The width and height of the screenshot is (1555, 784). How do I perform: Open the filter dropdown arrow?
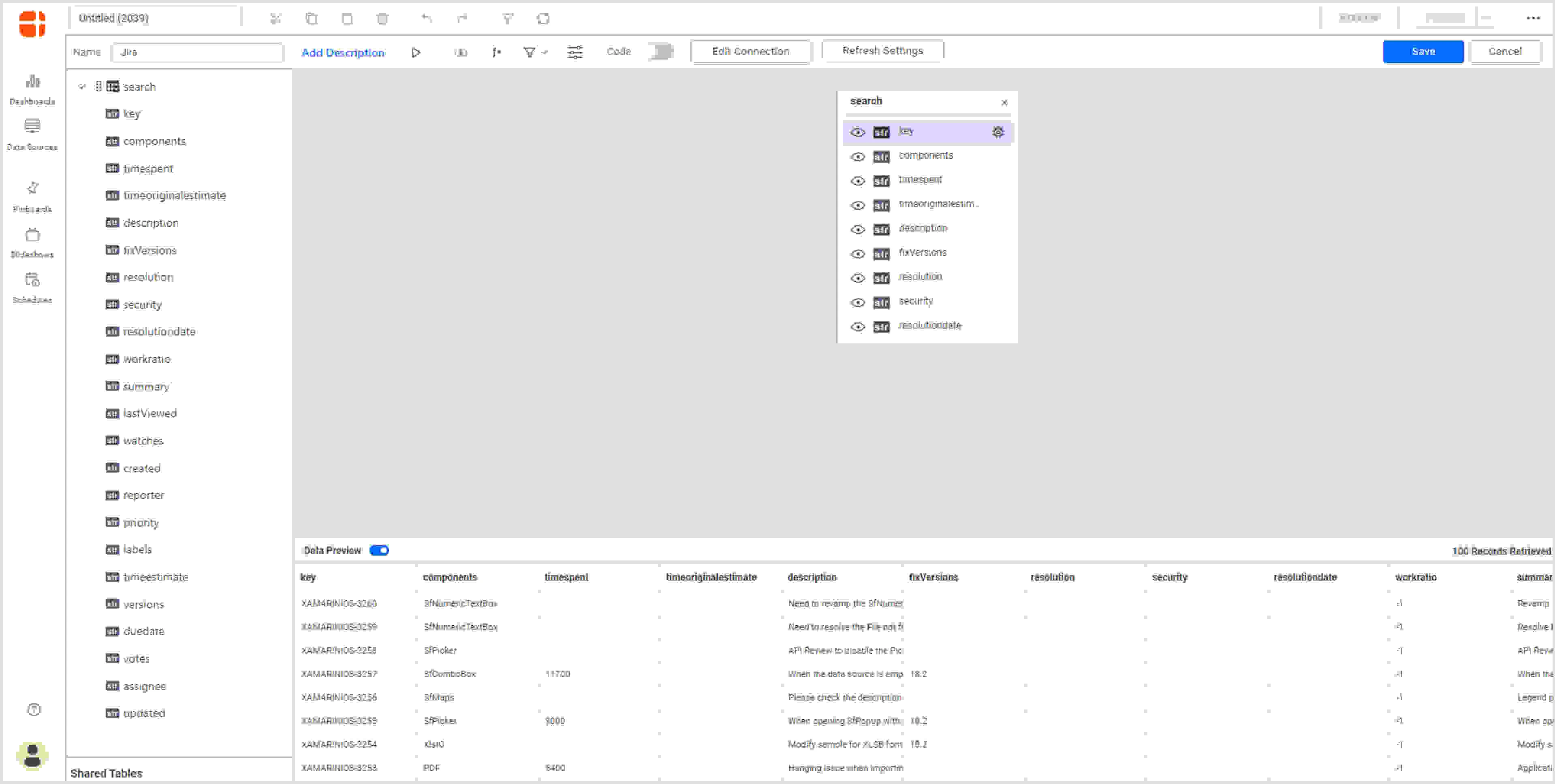coord(545,53)
